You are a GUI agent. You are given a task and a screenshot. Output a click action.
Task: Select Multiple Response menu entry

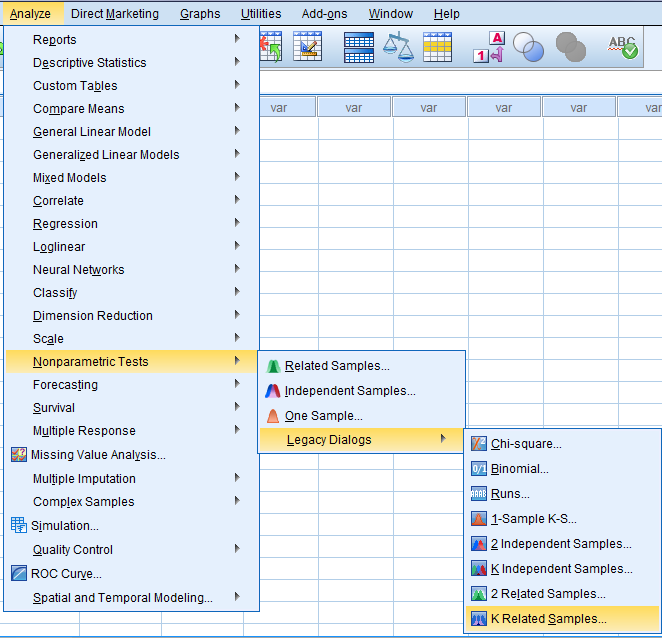coord(131,431)
